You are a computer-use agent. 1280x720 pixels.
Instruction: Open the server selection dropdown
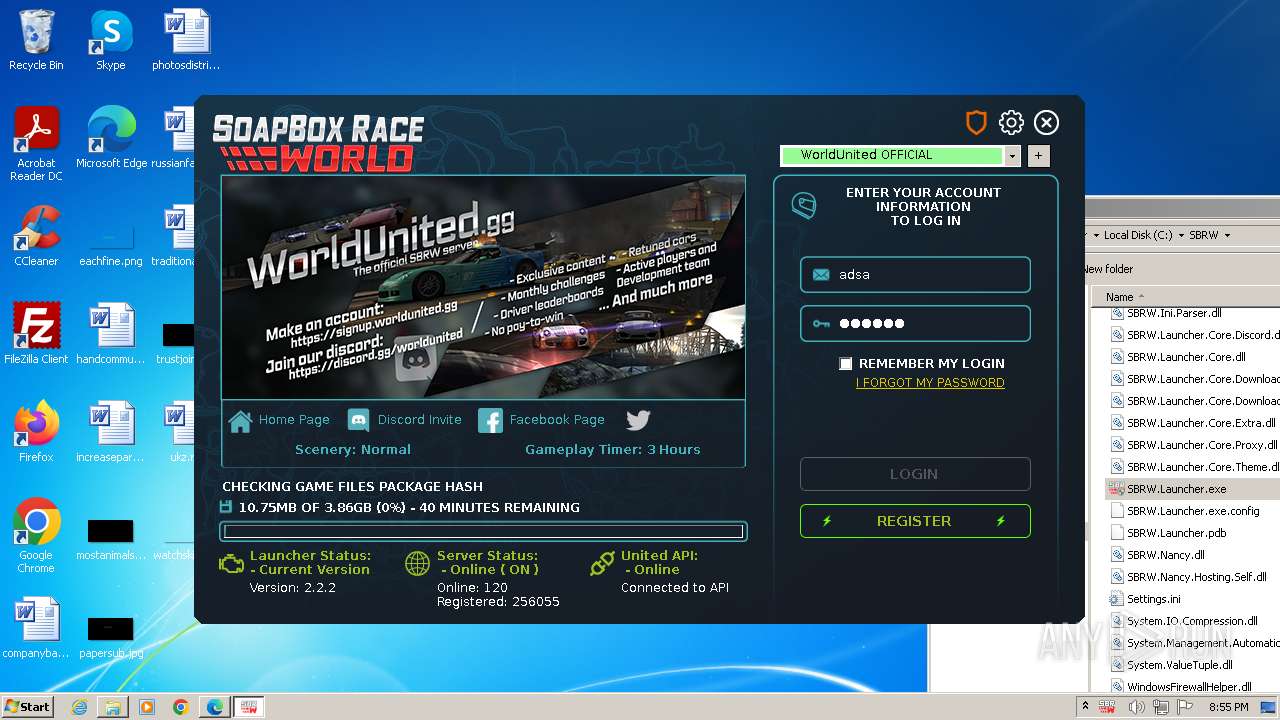coord(1012,156)
